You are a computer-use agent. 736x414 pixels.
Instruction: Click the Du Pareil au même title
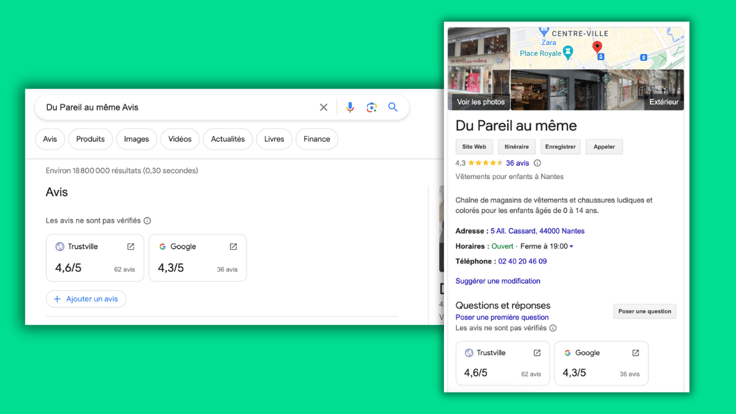pos(516,126)
